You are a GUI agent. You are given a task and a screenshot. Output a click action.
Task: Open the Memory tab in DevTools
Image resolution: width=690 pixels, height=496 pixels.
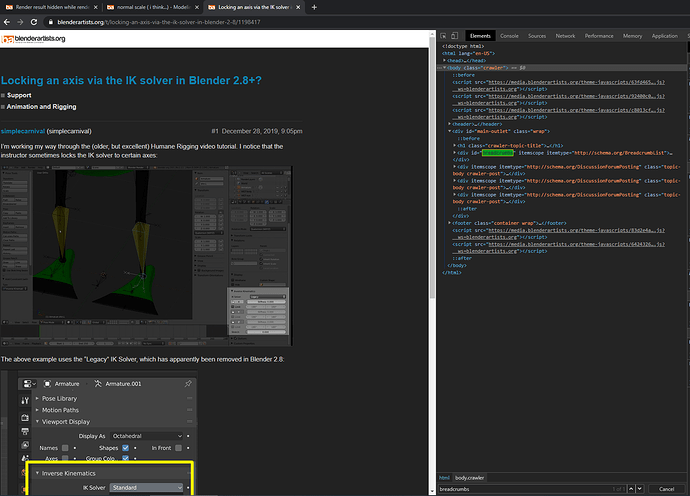click(632, 36)
